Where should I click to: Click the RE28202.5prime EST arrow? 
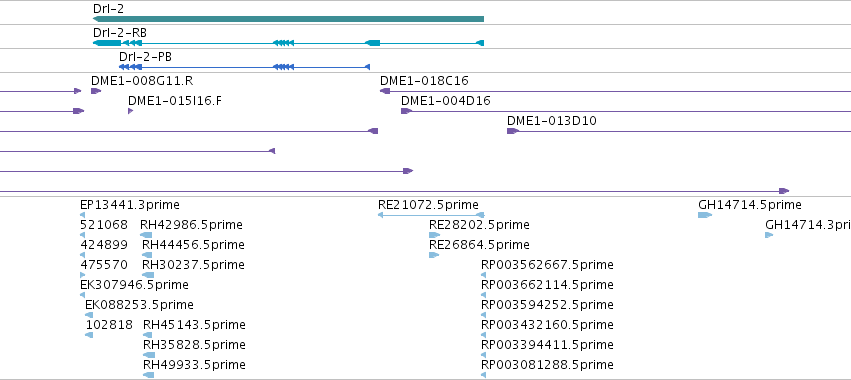point(434,235)
